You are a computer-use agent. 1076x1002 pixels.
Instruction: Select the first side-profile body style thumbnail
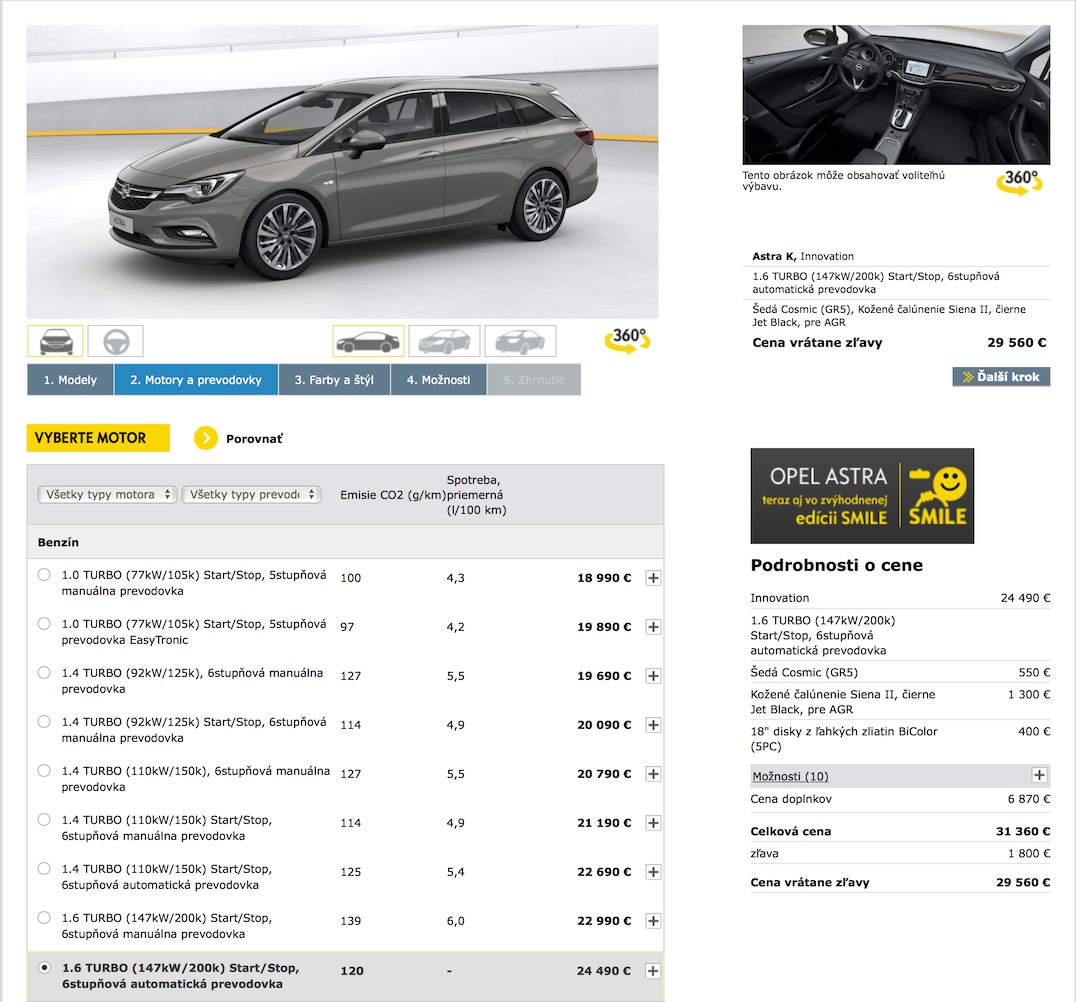(368, 341)
